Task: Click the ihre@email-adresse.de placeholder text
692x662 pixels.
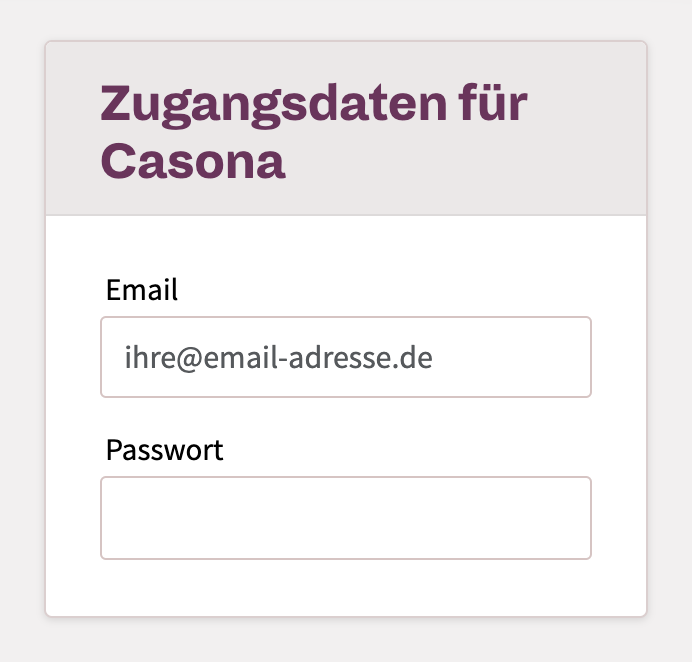Action: pyautogui.click(x=278, y=358)
